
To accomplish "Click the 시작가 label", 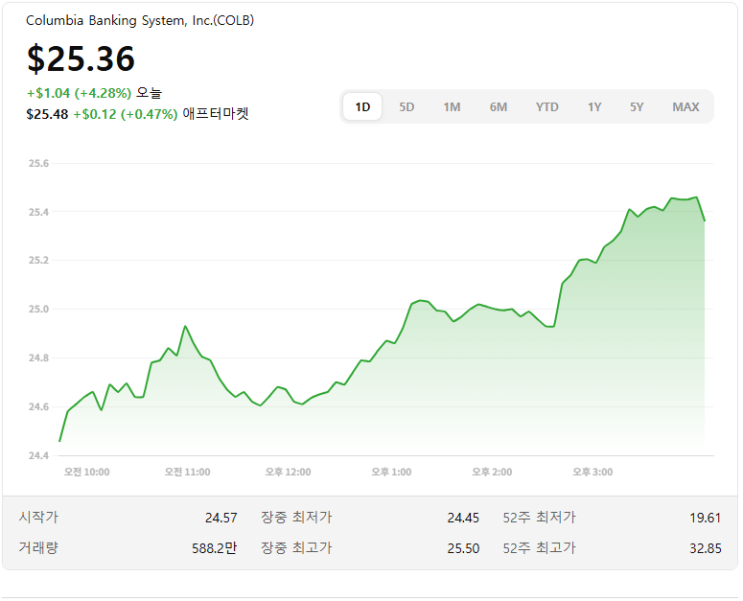I will click(x=38, y=517).
